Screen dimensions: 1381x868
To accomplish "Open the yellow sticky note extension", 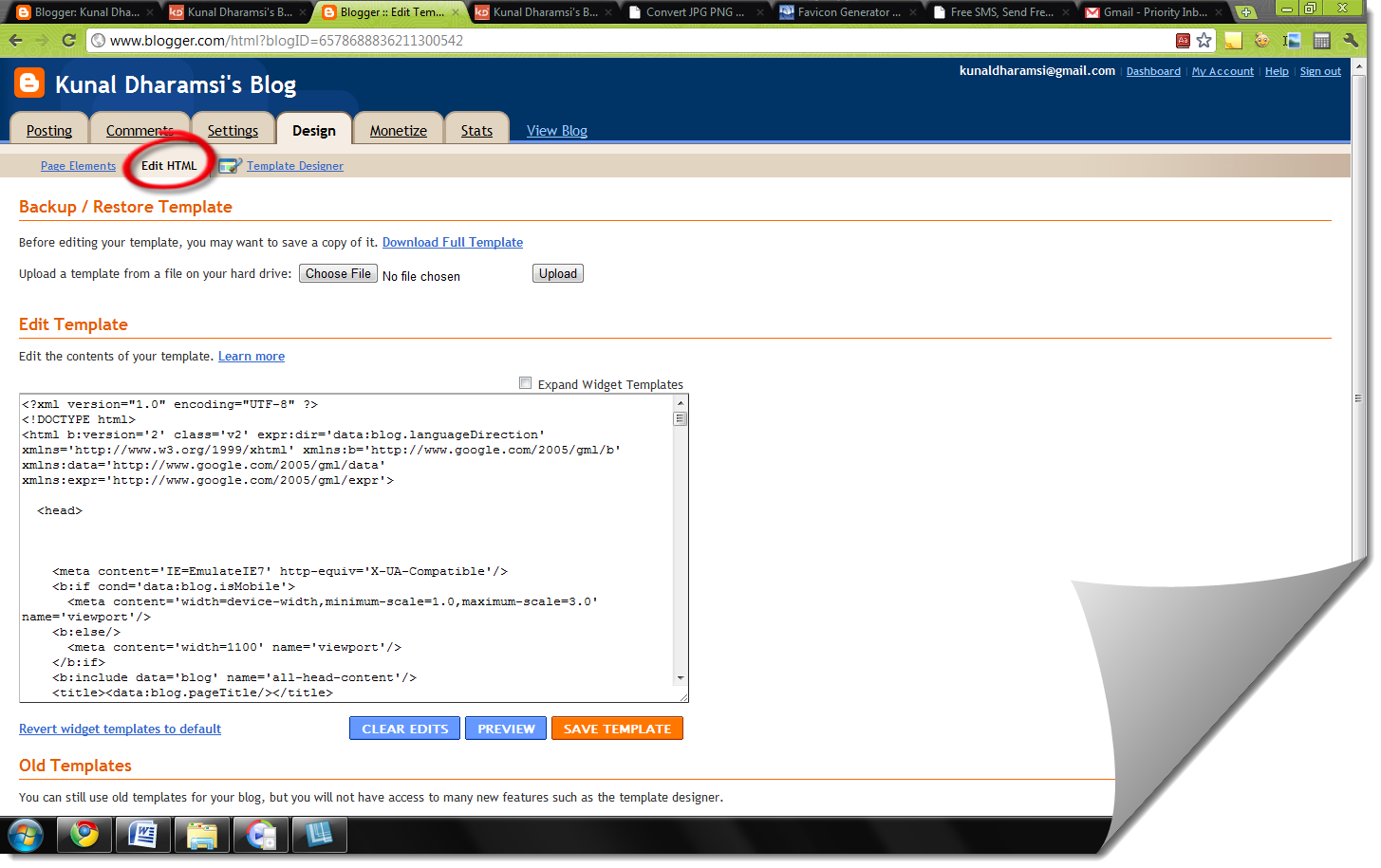I will pos(1233,40).
